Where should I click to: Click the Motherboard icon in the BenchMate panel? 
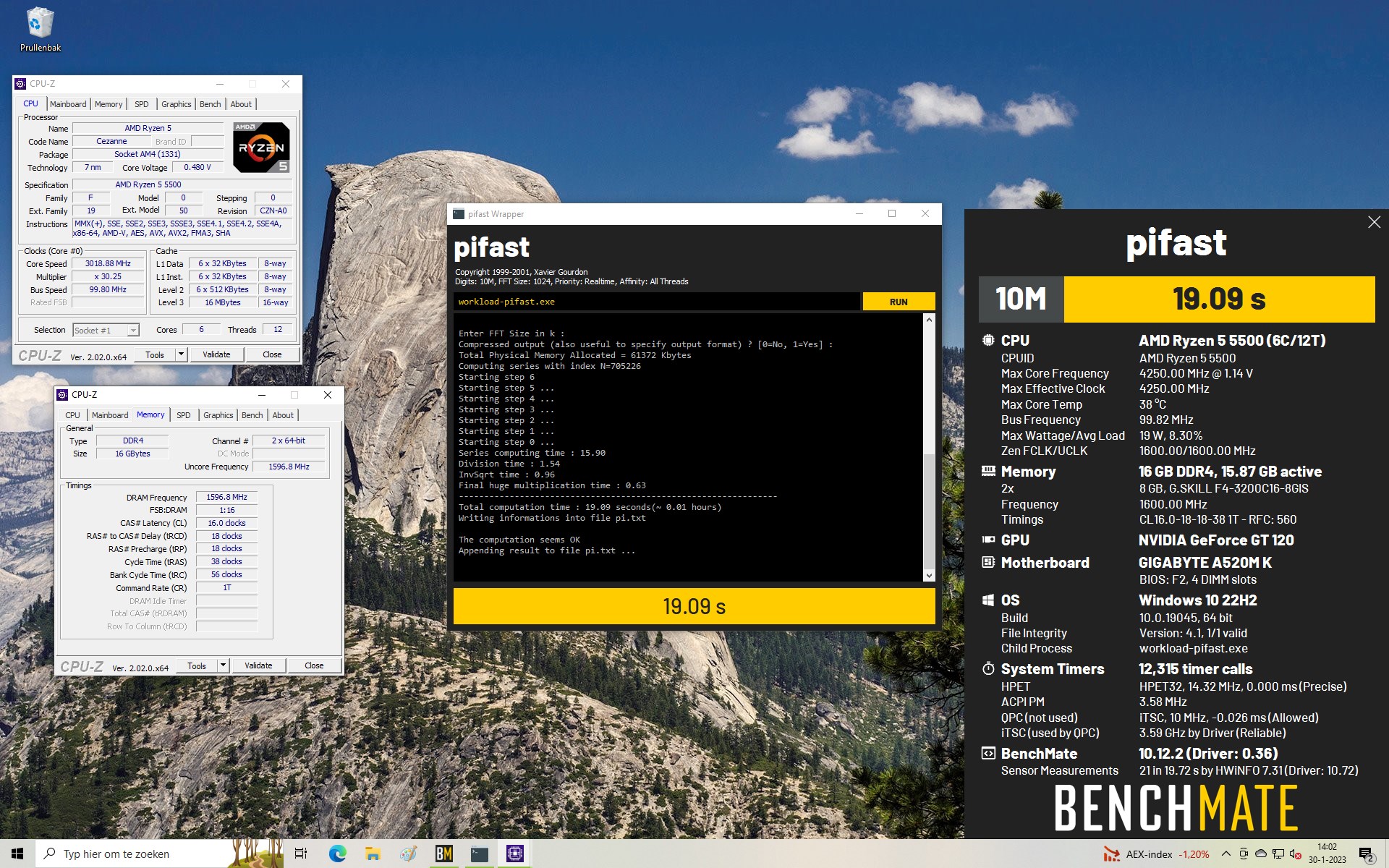coord(988,563)
